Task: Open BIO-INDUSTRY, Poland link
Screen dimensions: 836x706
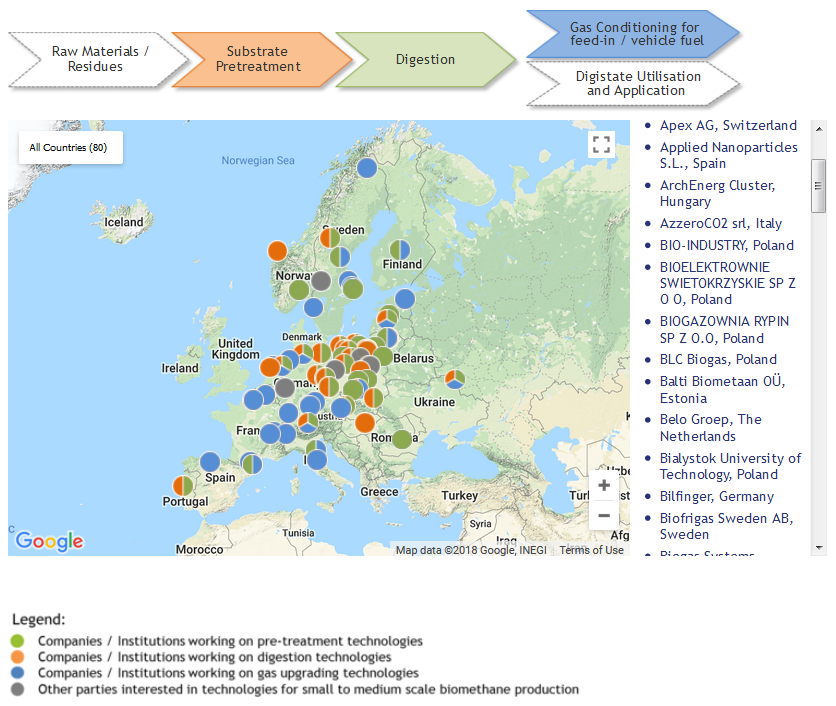Action: click(x=727, y=245)
